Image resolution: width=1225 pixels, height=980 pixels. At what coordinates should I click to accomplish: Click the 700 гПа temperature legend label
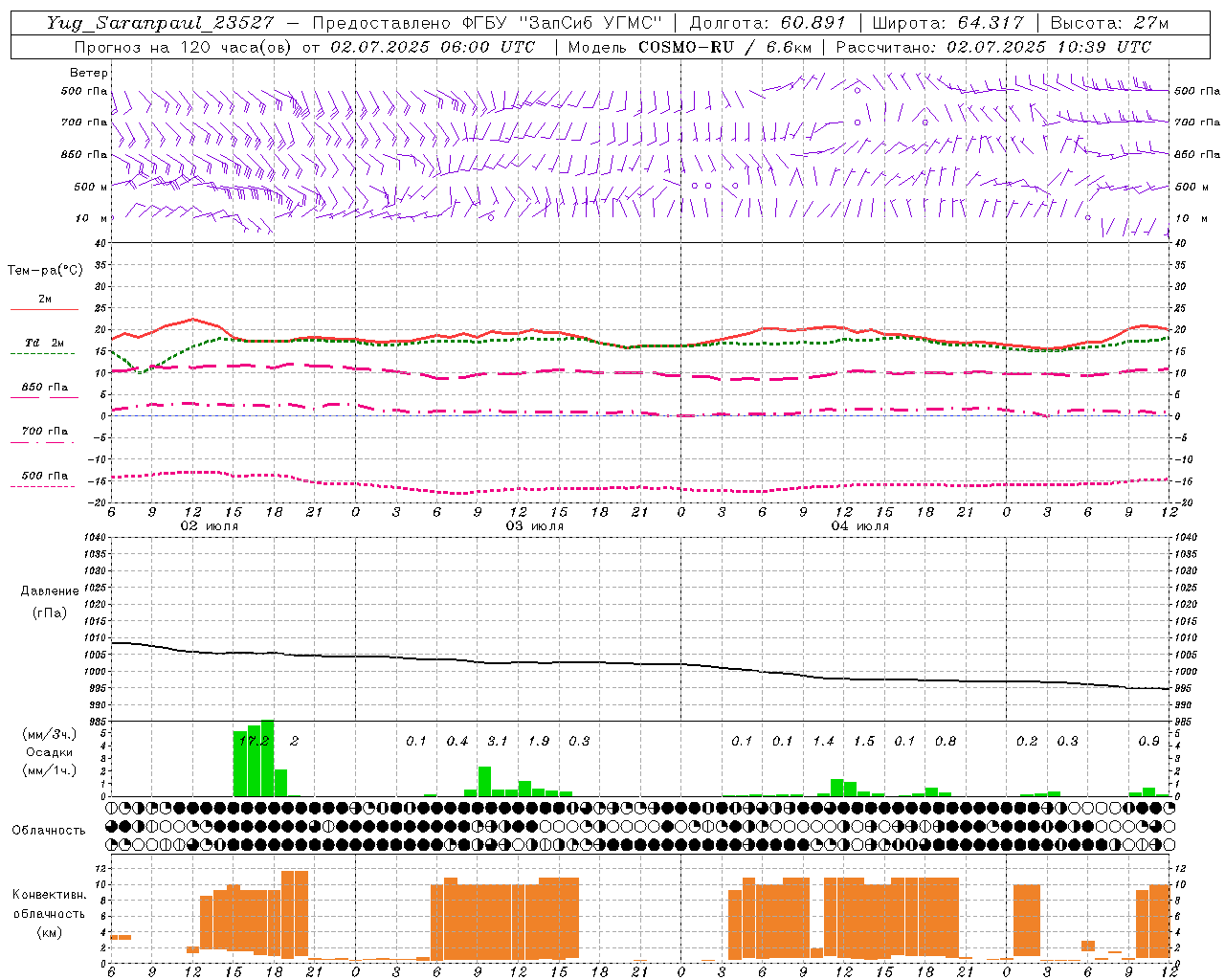point(45,431)
